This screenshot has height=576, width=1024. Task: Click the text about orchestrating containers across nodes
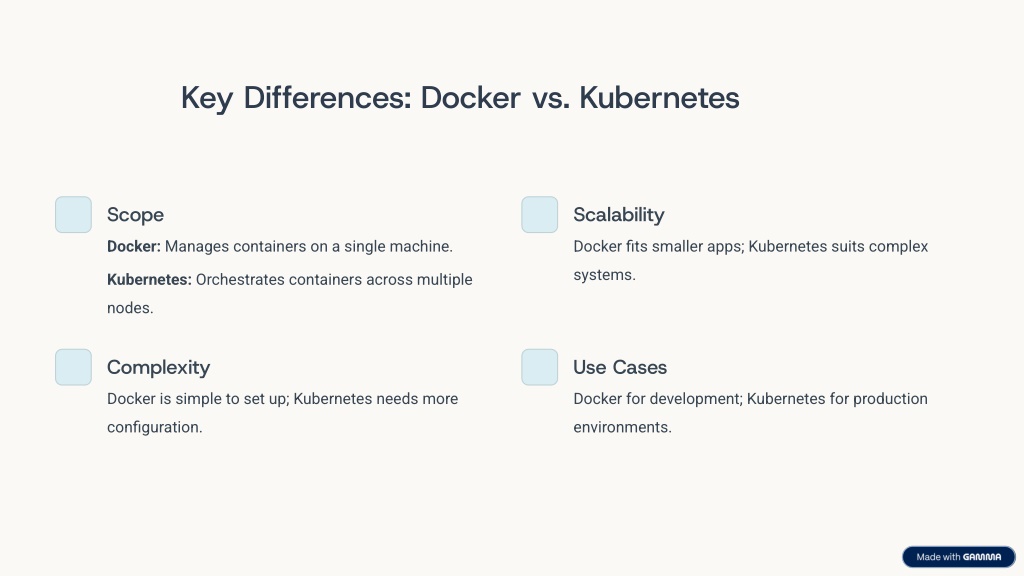[289, 293]
